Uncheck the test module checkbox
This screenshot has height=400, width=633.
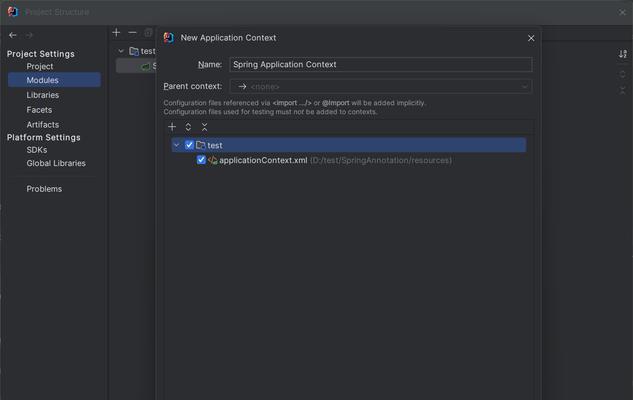tap(189, 145)
